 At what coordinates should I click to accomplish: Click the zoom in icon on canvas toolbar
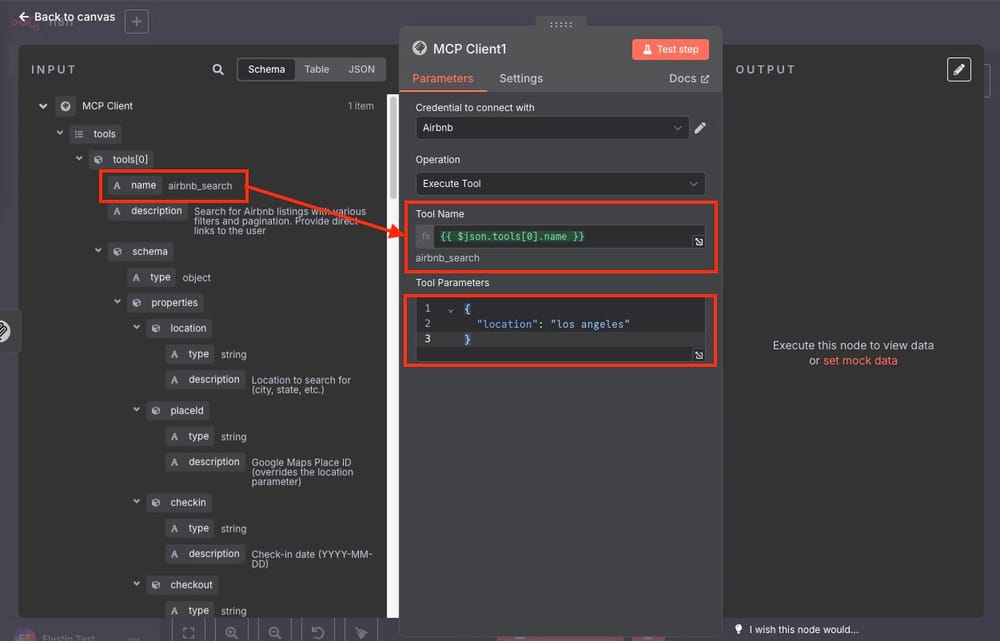point(232,631)
